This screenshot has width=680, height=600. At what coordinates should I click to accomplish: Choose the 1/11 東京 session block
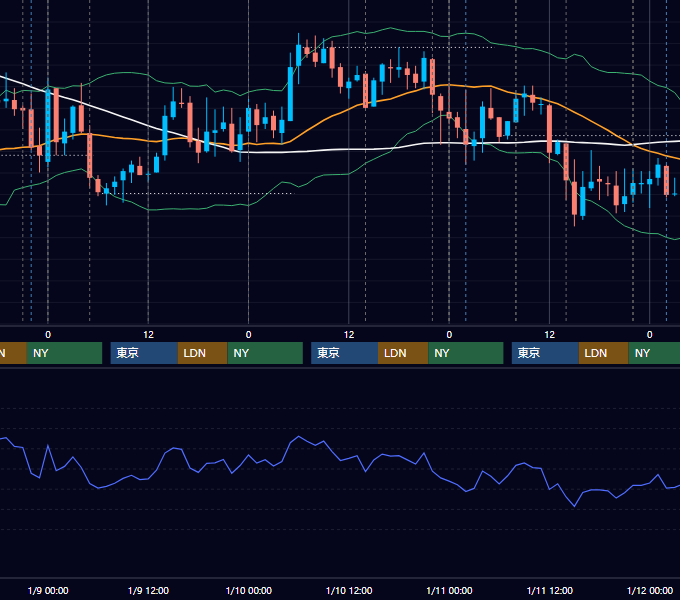pyautogui.click(x=545, y=353)
